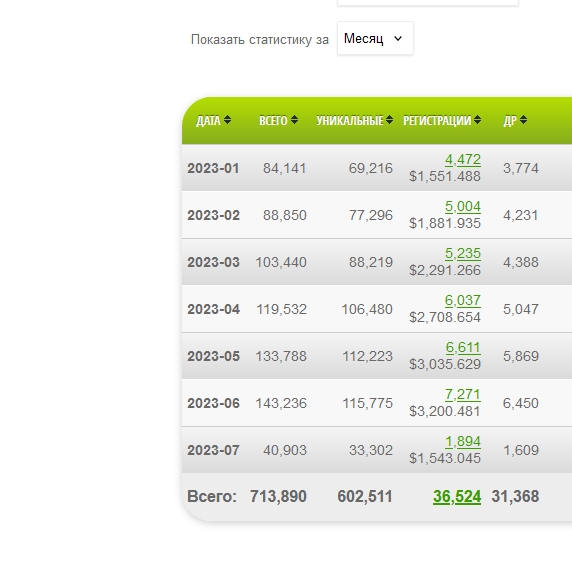The height and width of the screenshot is (564, 572).
Task: Click the УНИКАЛЬНЫЕ column header label
Action: (349, 120)
